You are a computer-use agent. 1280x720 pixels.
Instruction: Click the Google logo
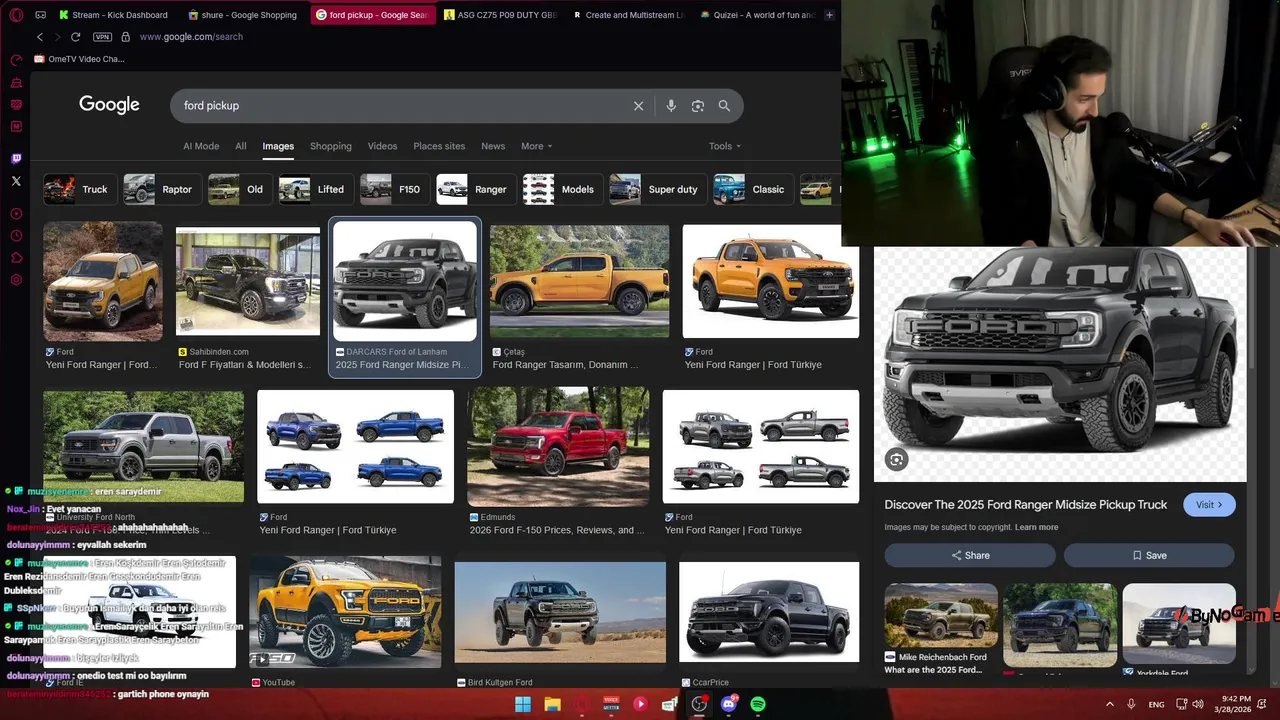109,105
